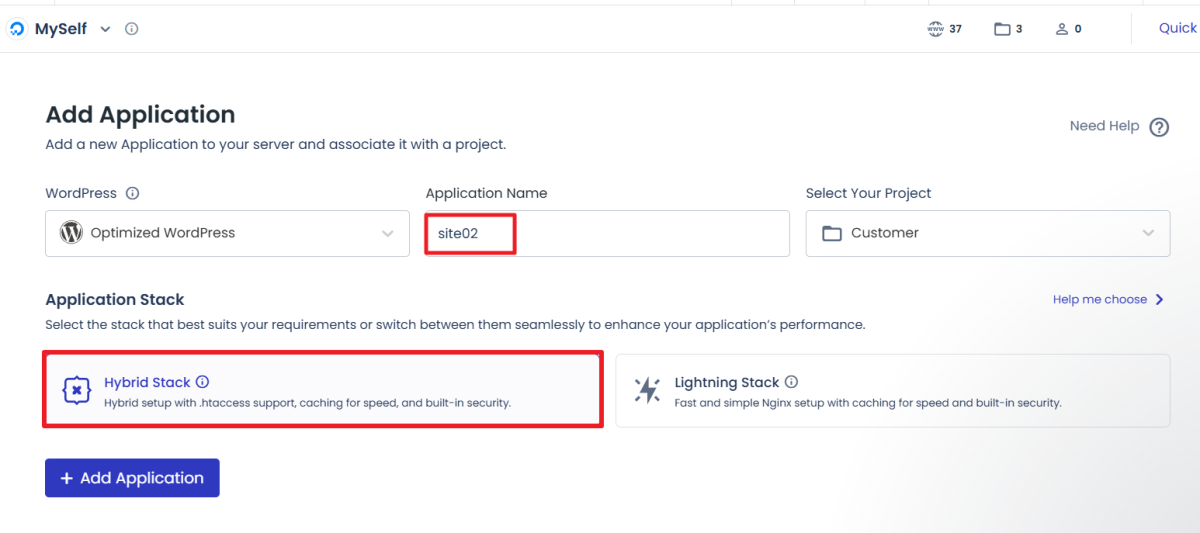Click the Add Application button
This screenshot has width=1200, height=533.
(x=132, y=478)
